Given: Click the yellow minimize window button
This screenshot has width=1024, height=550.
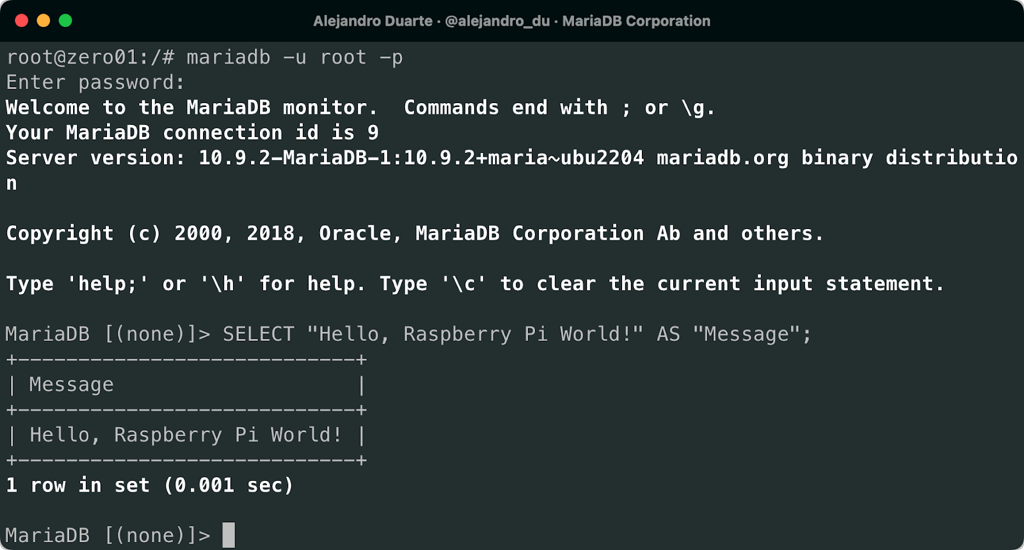Looking at the screenshot, I should click(x=43, y=20).
